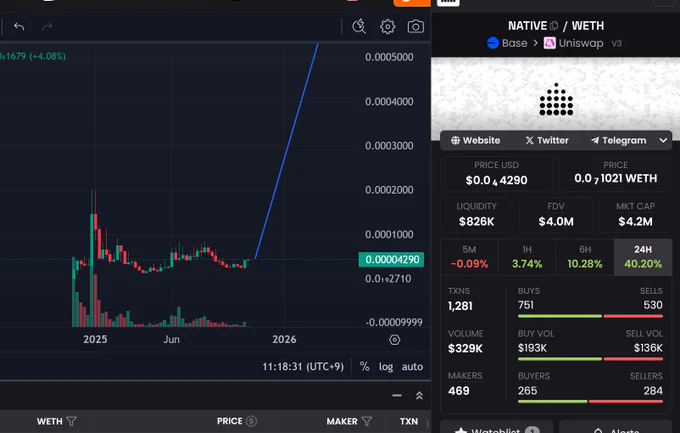Reset chart view target icon
Viewport: 680px width, 433px height.
tap(395, 340)
